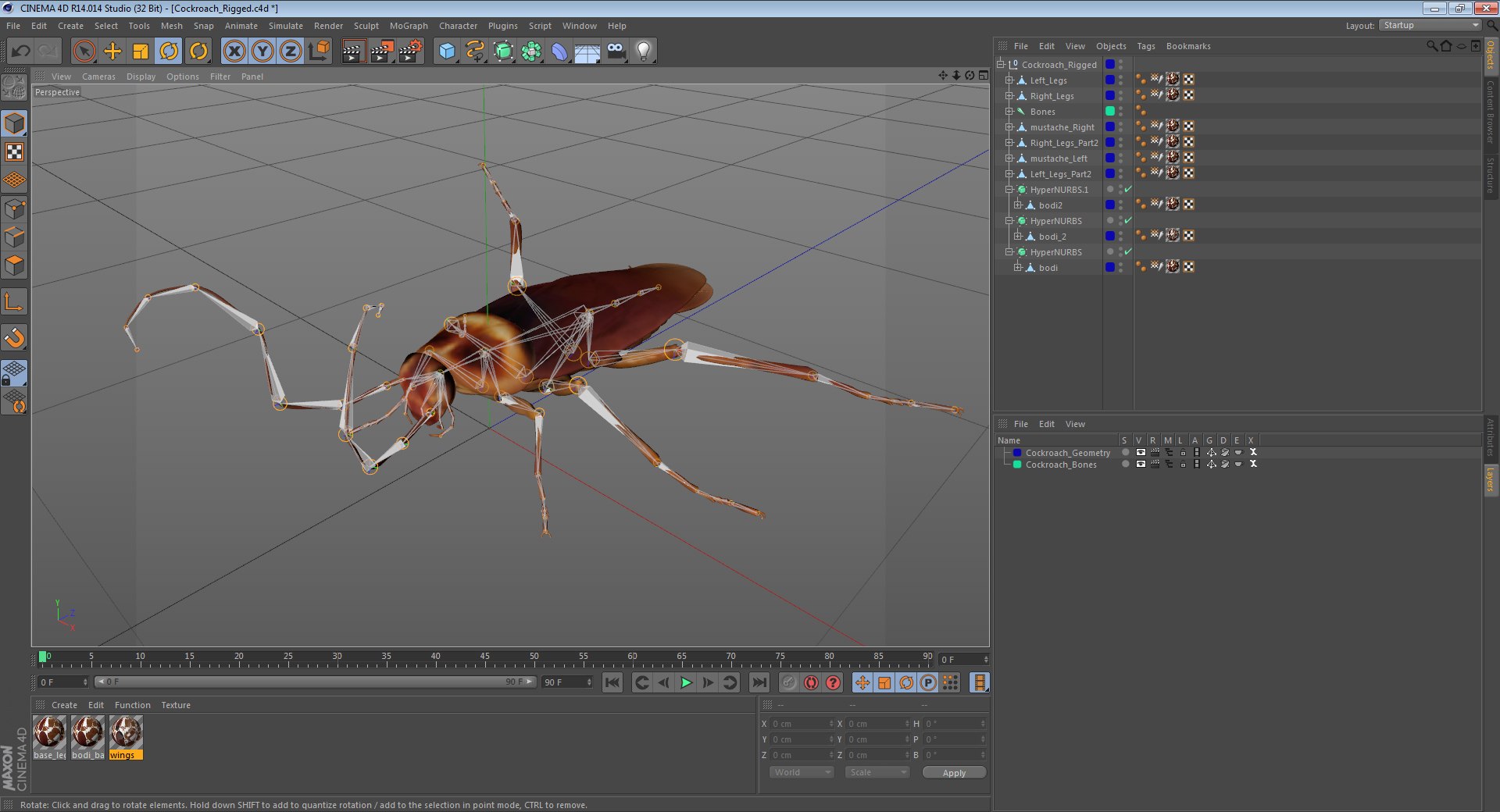This screenshot has width=1500, height=812.
Task: Go to start of animation
Action: tap(612, 683)
